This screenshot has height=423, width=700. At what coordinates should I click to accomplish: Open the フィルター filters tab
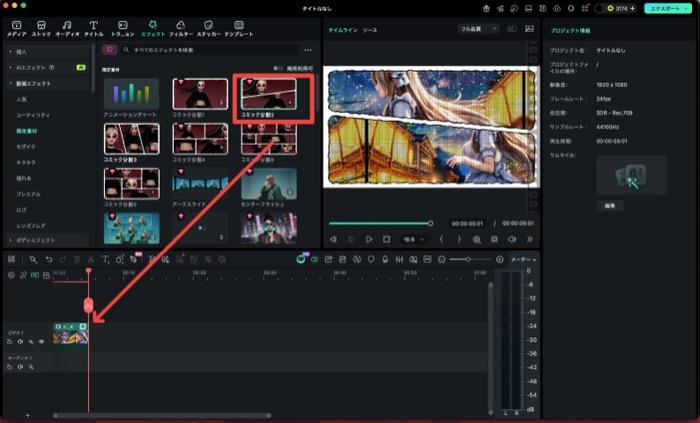[x=180, y=28]
